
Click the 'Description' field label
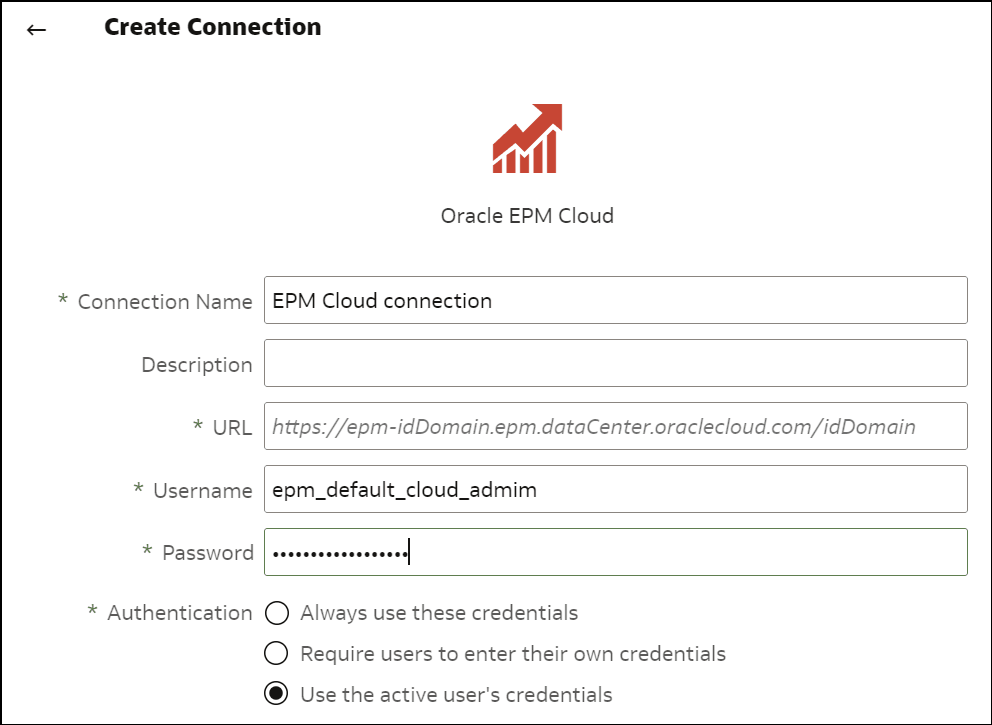click(197, 365)
